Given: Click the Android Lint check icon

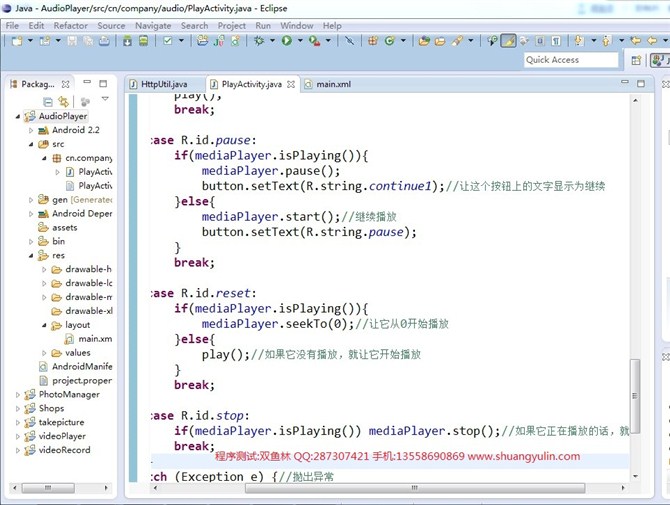Looking at the screenshot, I should (x=168, y=41).
